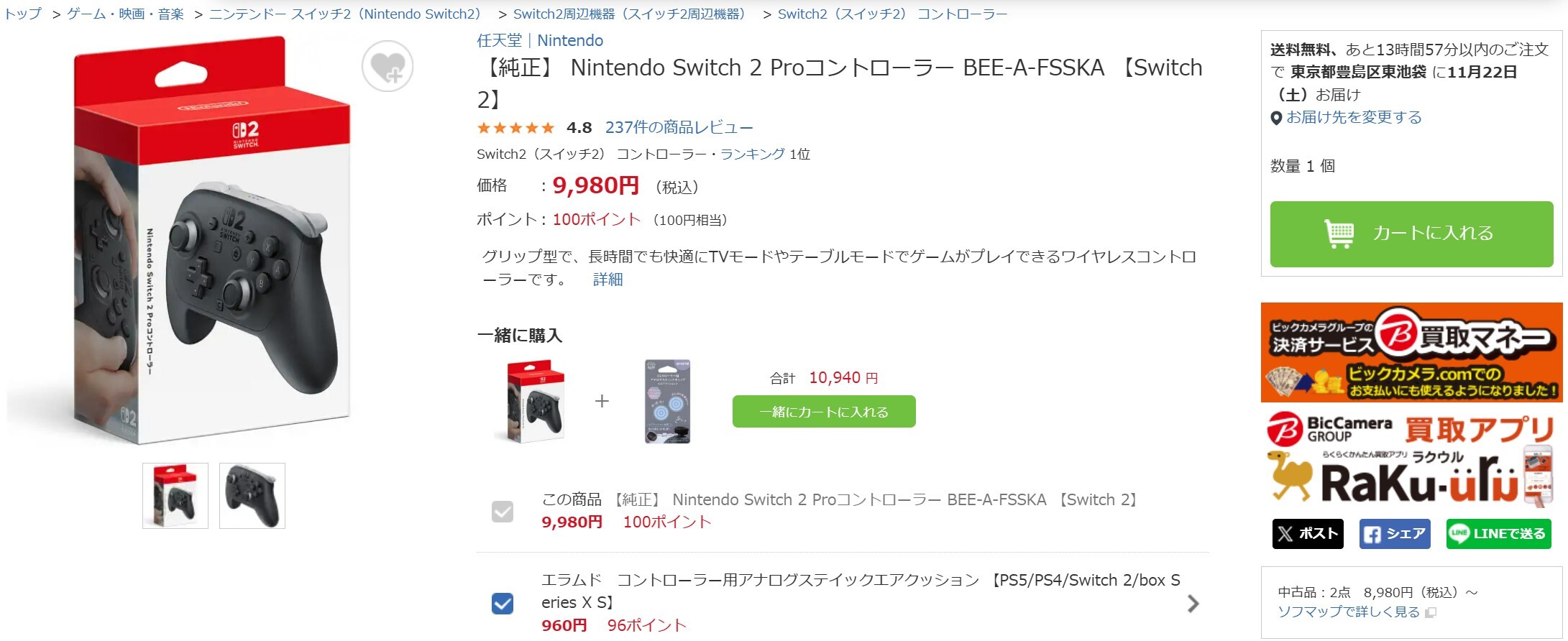The height and width of the screenshot is (641, 1568).
Task: Select boxed product first thumbnail
Action: pyautogui.click(x=175, y=496)
